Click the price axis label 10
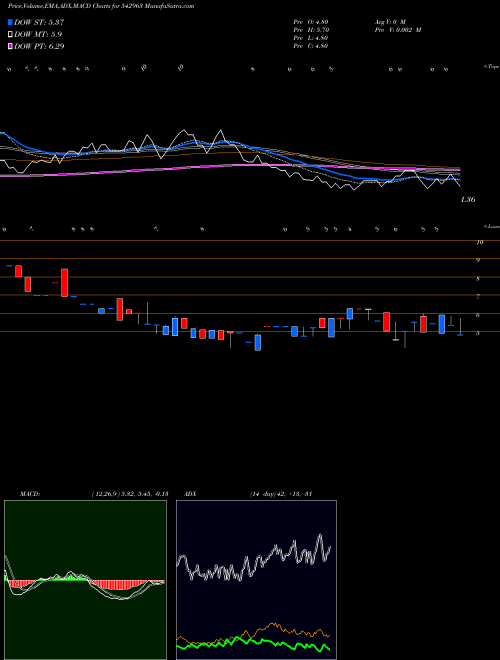The width and height of the screenshot is (500, 660). coord(480,242)
